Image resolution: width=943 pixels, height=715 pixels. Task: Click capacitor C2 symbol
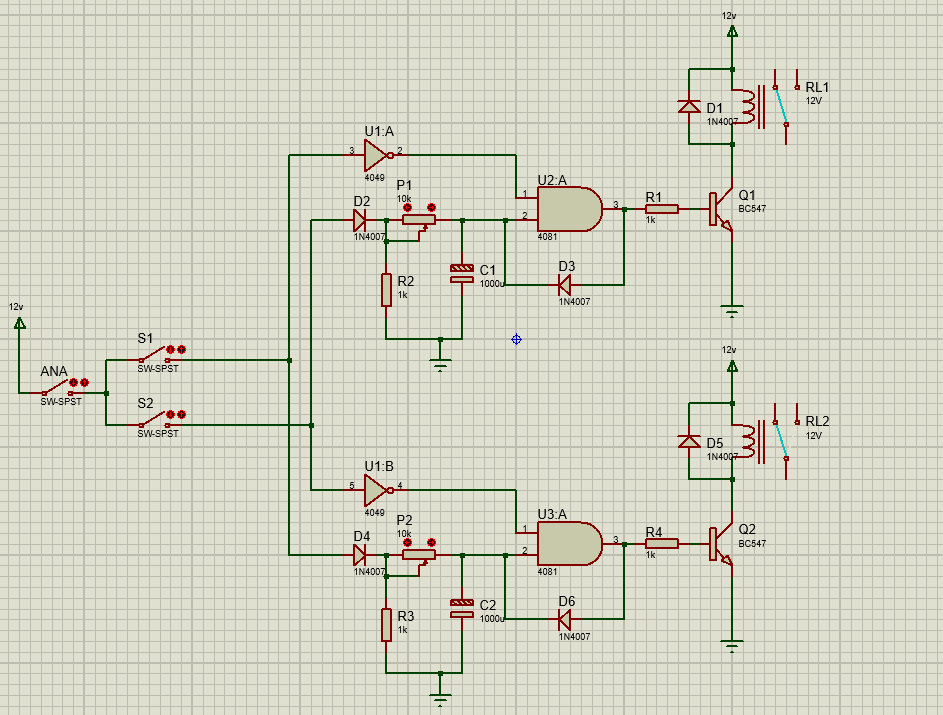point(462,608)
